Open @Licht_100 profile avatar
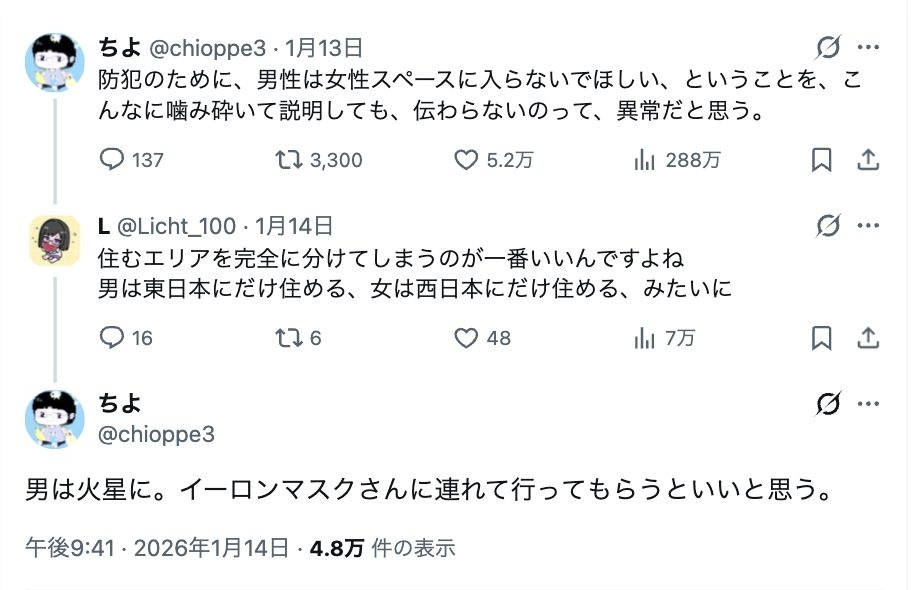The image size is (918, 590). 54,240
